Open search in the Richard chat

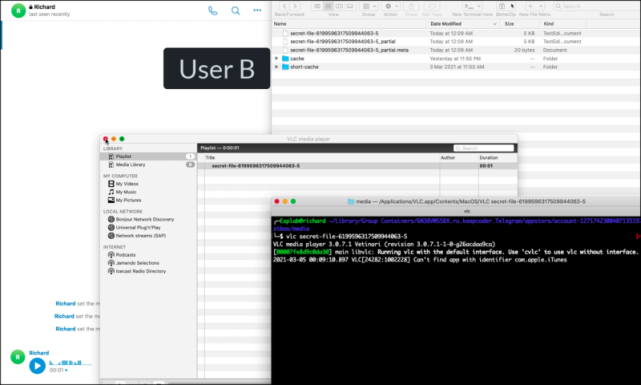[x=235, y=11]
